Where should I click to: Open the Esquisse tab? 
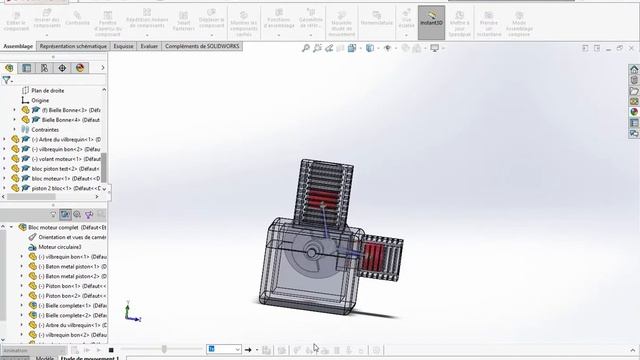123,46
